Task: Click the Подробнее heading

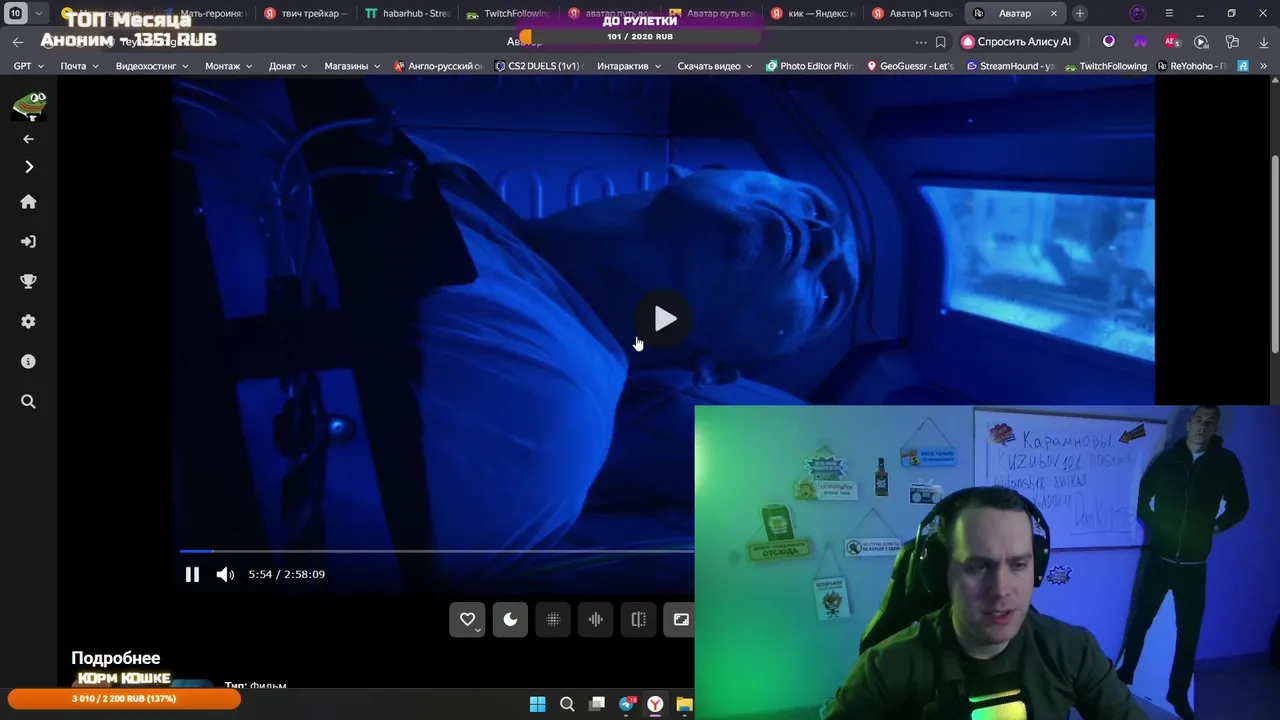Action: [115, 658]
